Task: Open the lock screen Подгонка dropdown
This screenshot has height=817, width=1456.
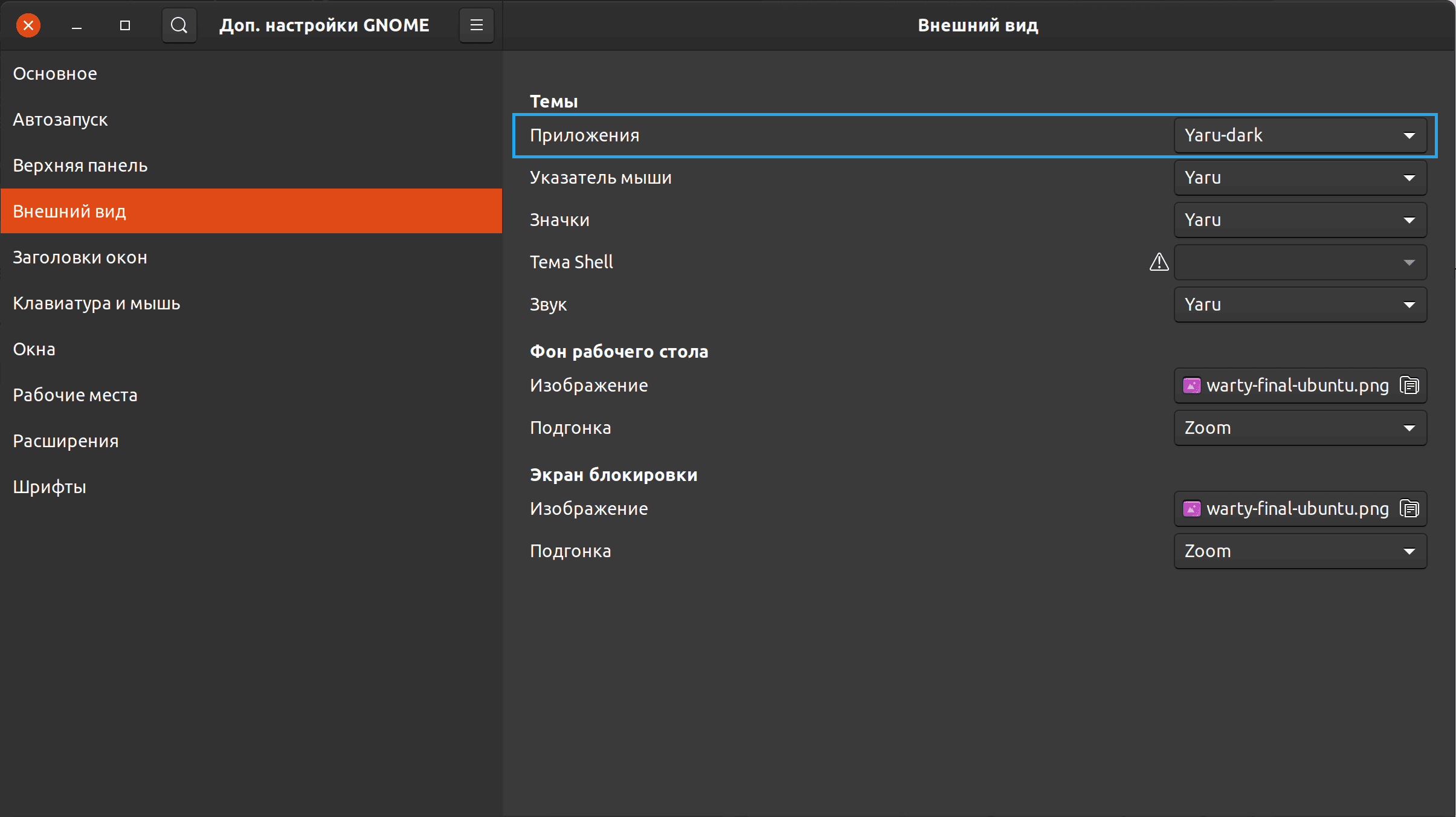Action: click(x=1300, y=551)
